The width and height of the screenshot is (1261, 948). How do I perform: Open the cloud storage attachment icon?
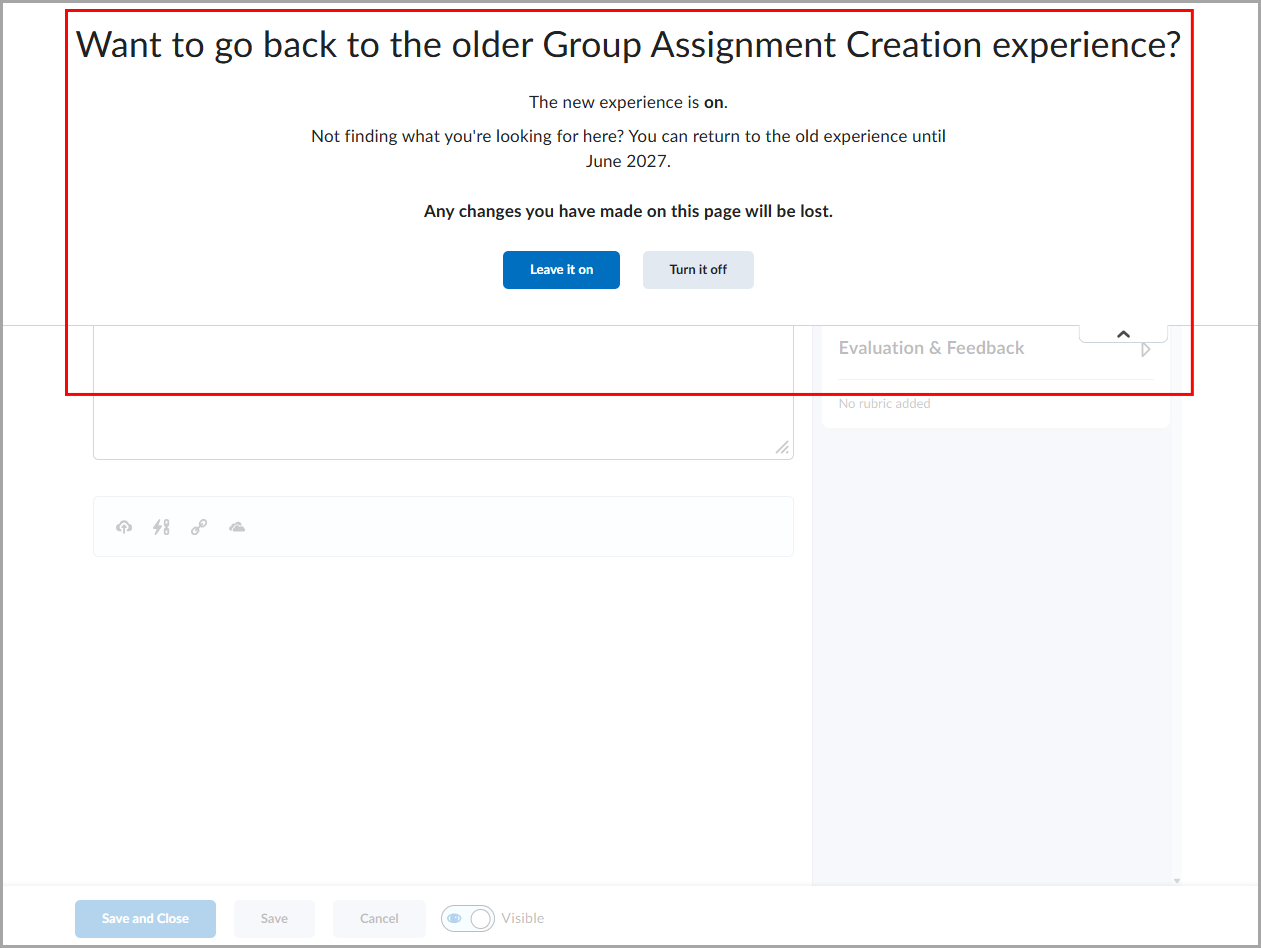point(237,527)
